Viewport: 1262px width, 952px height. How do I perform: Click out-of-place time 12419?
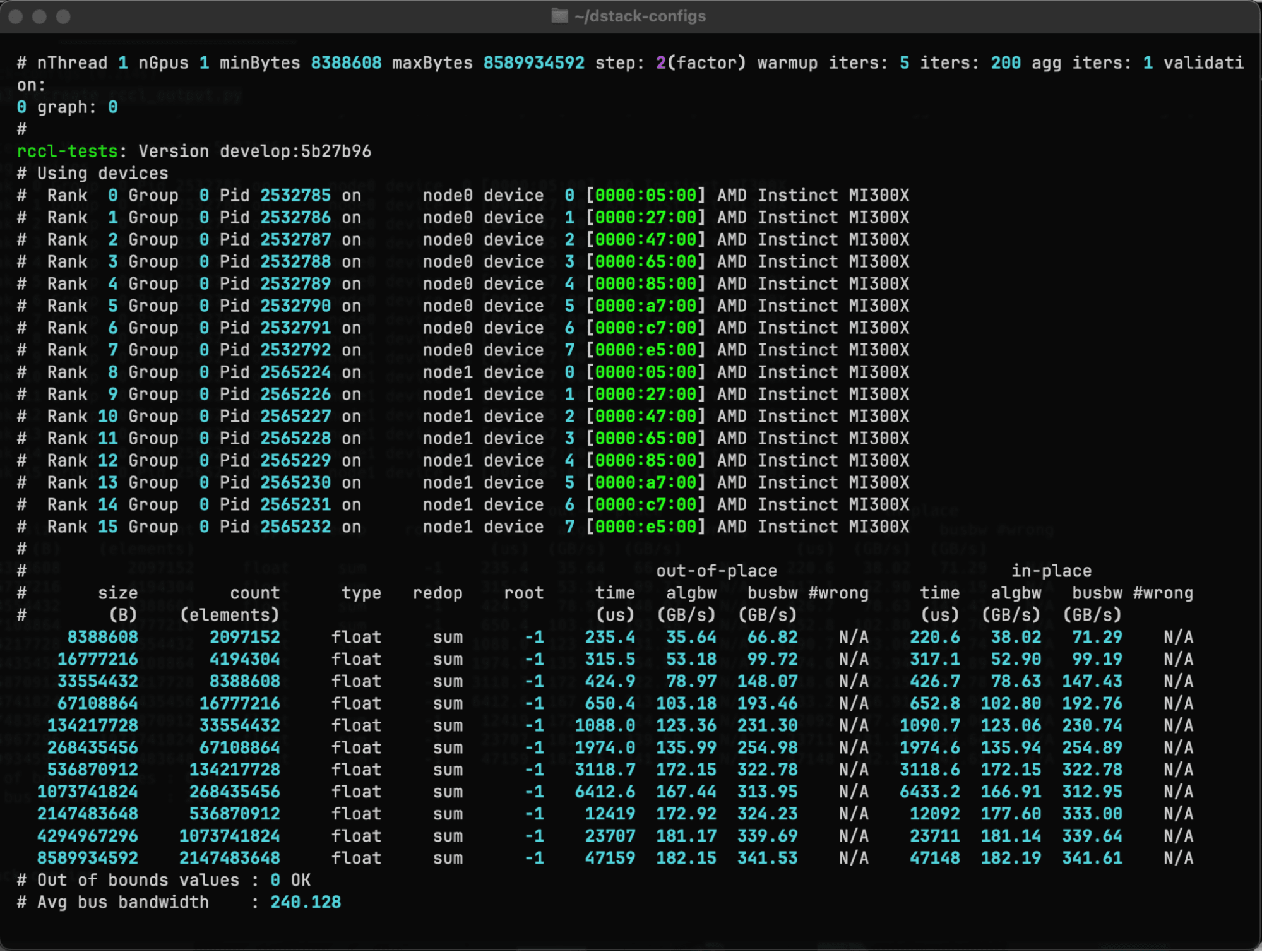tap(610, 814)
